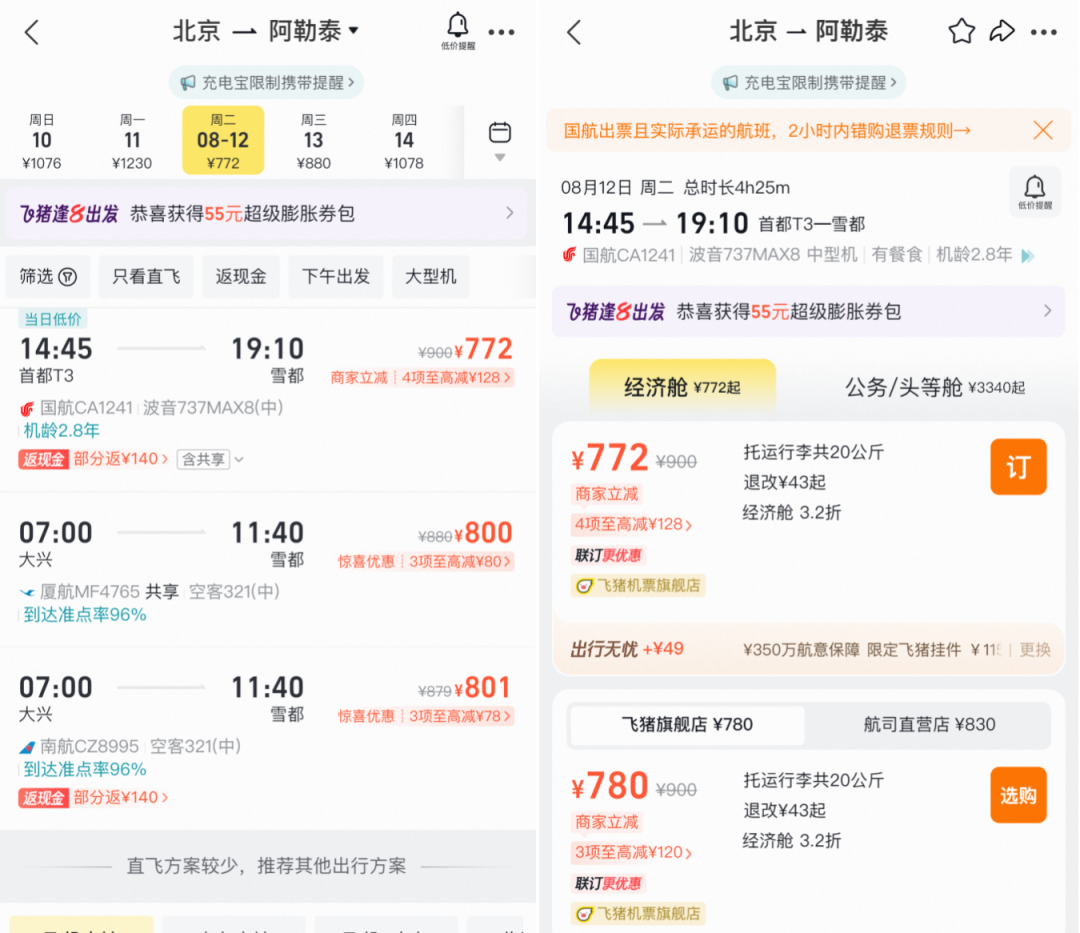Open the calendar date picker icon
Screen dimensions: 1080x933
(499, 131)
